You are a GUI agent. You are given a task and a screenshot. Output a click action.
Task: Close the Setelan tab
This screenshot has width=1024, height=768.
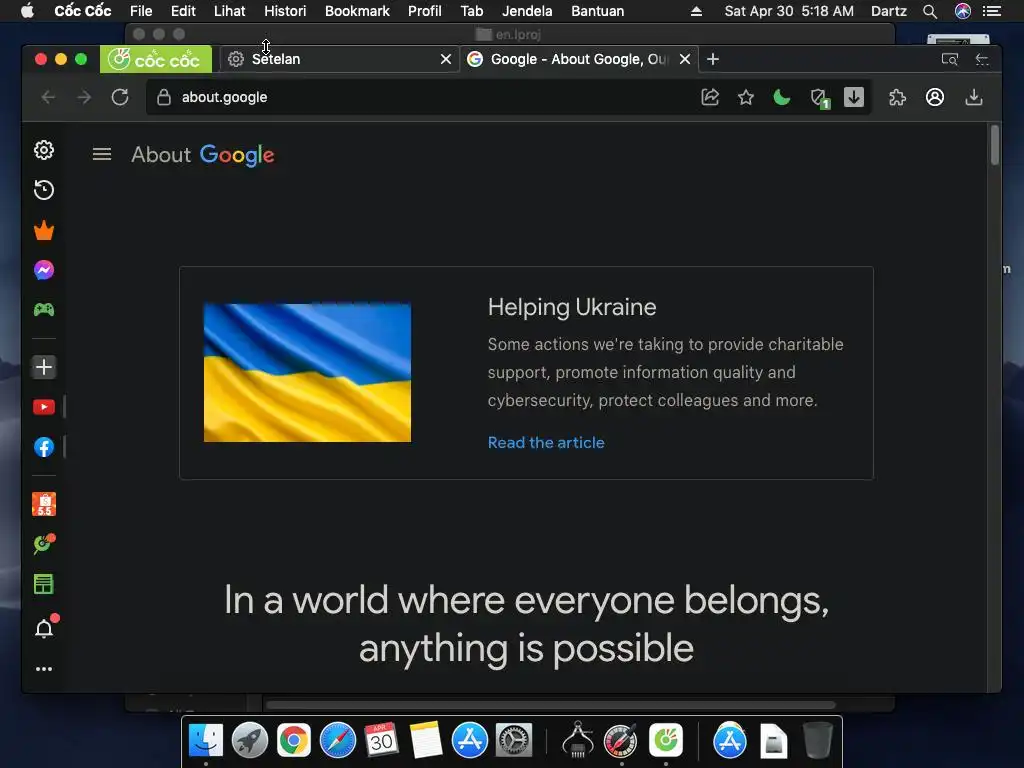[446, 59]
